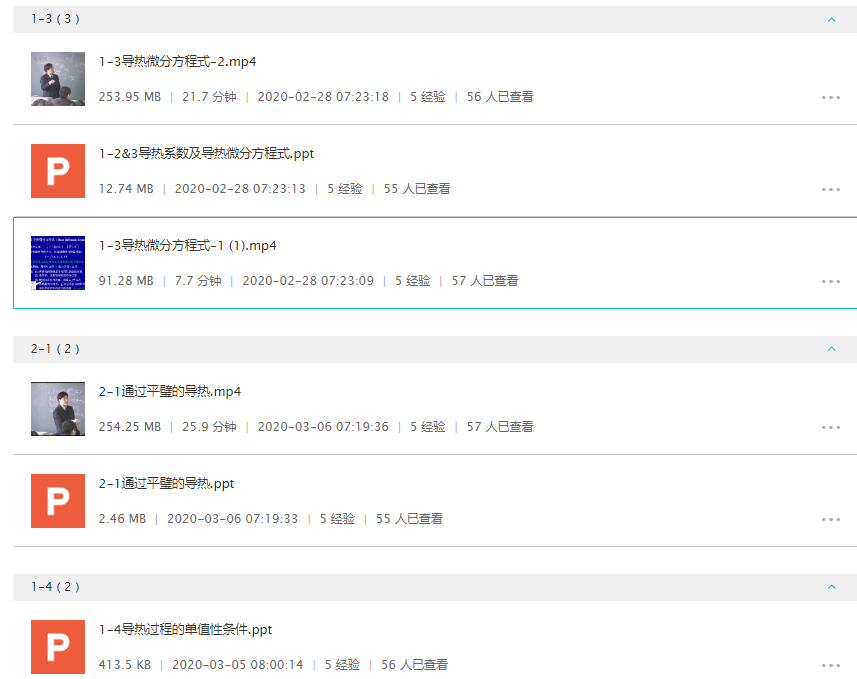Click lecturer thumbnail of 1-3导热微分方程式-2.mp4

click(58, 79)
